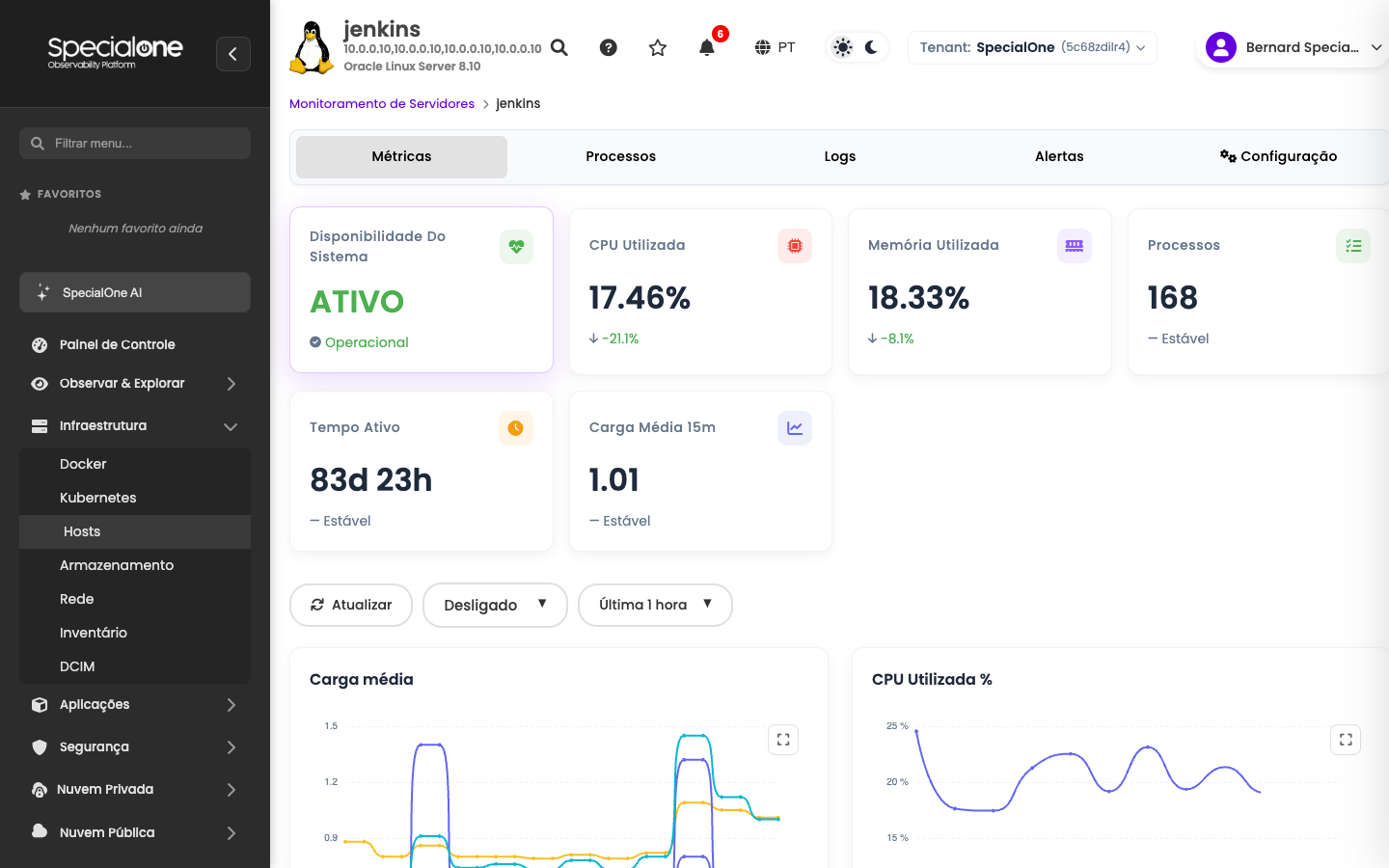Open the search magnifier next to jenkins IPs
This screenshot has width=1389, height=868.
click(559, 47)
